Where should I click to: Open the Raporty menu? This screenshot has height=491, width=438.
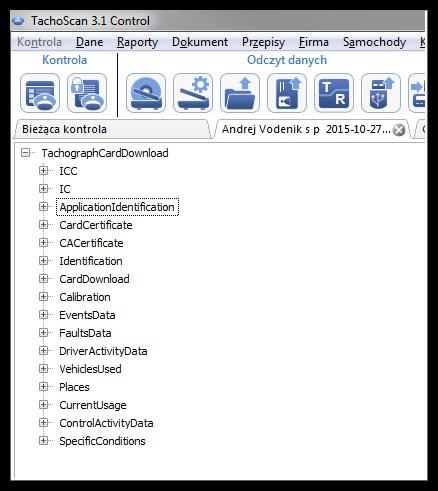tap(137, 42)
